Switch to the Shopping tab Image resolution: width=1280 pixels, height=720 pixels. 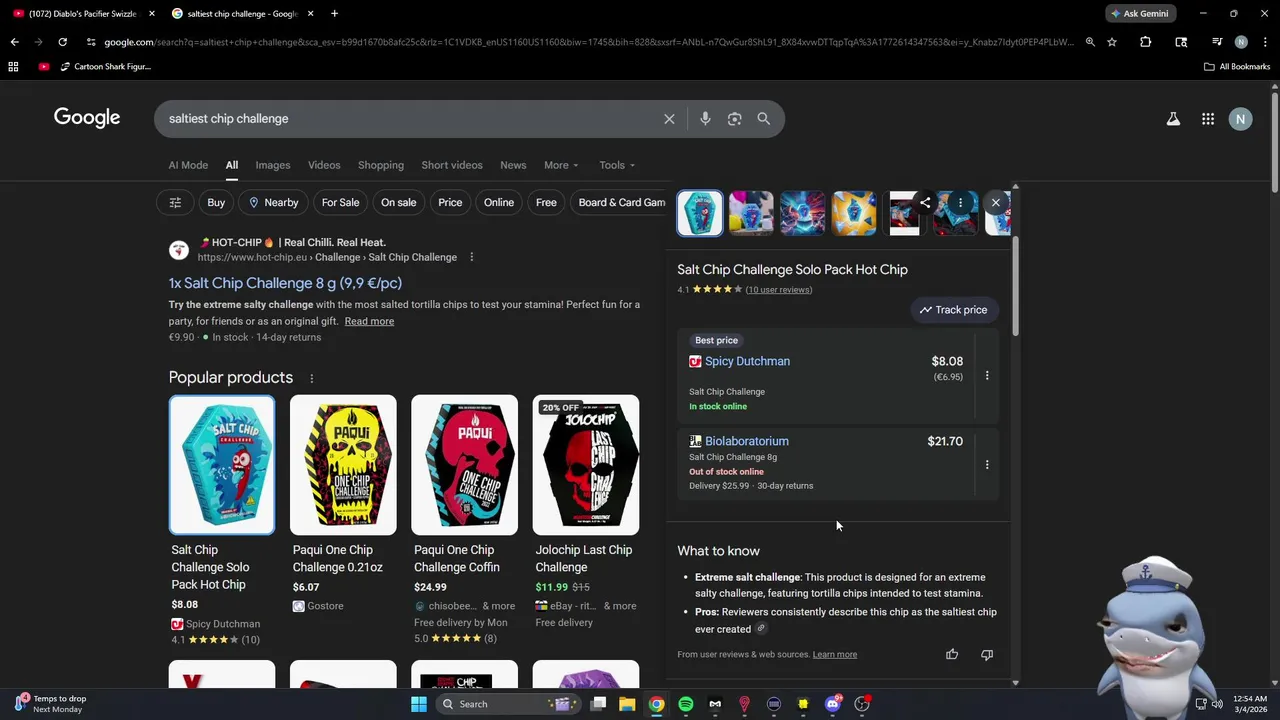tap(381, 165)
